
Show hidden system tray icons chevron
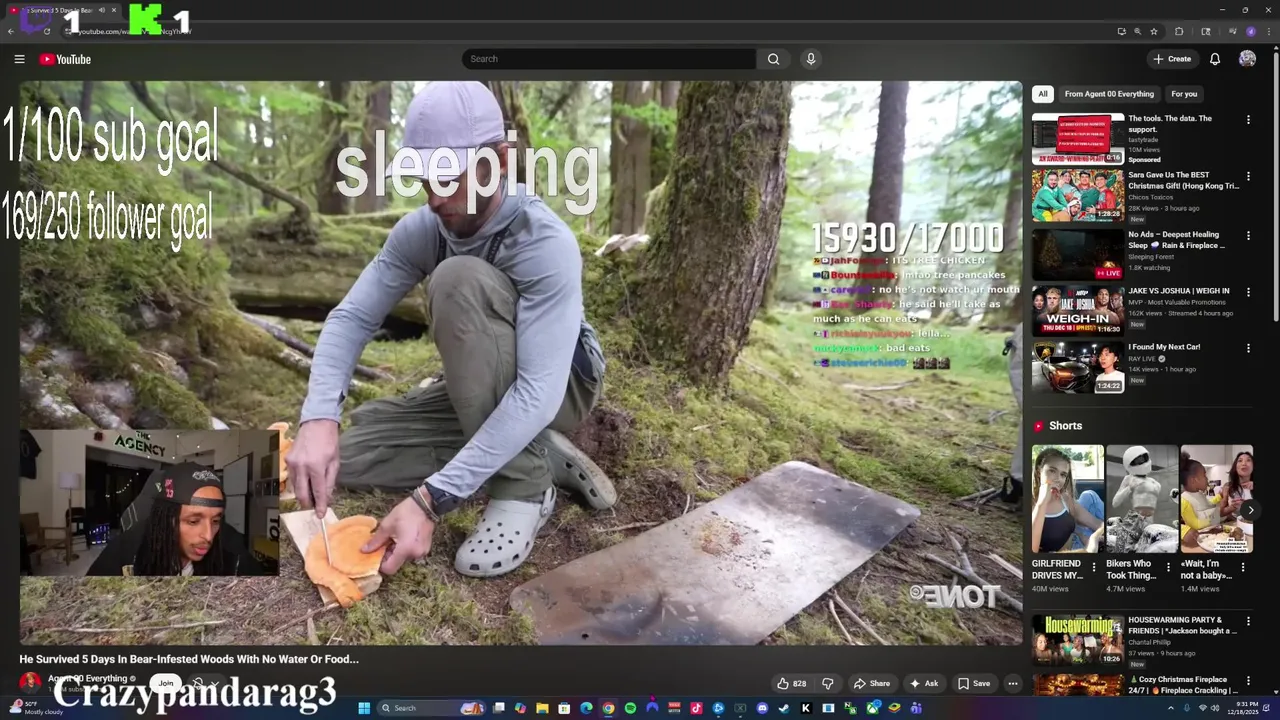click(1171, 708)
